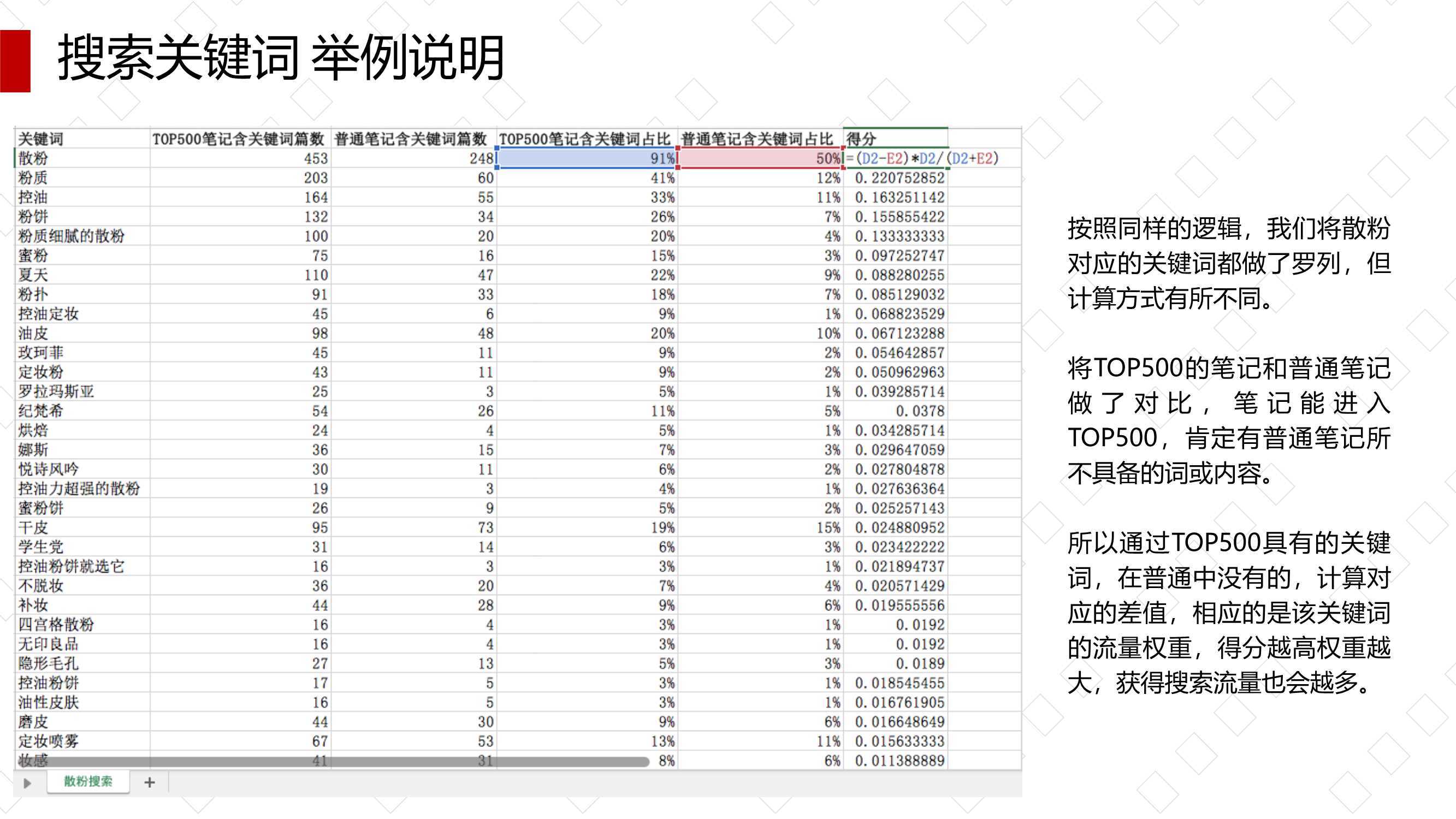Select the 蜜粉 keyword cell
1456x819 pixels.
point(82,256)
